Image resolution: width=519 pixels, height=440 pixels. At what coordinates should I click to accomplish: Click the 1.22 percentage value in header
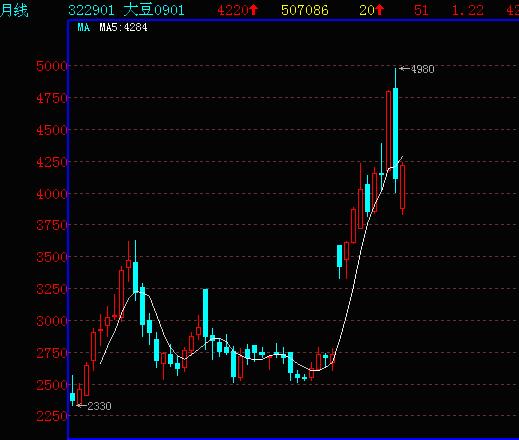click(x=467, y=10)
